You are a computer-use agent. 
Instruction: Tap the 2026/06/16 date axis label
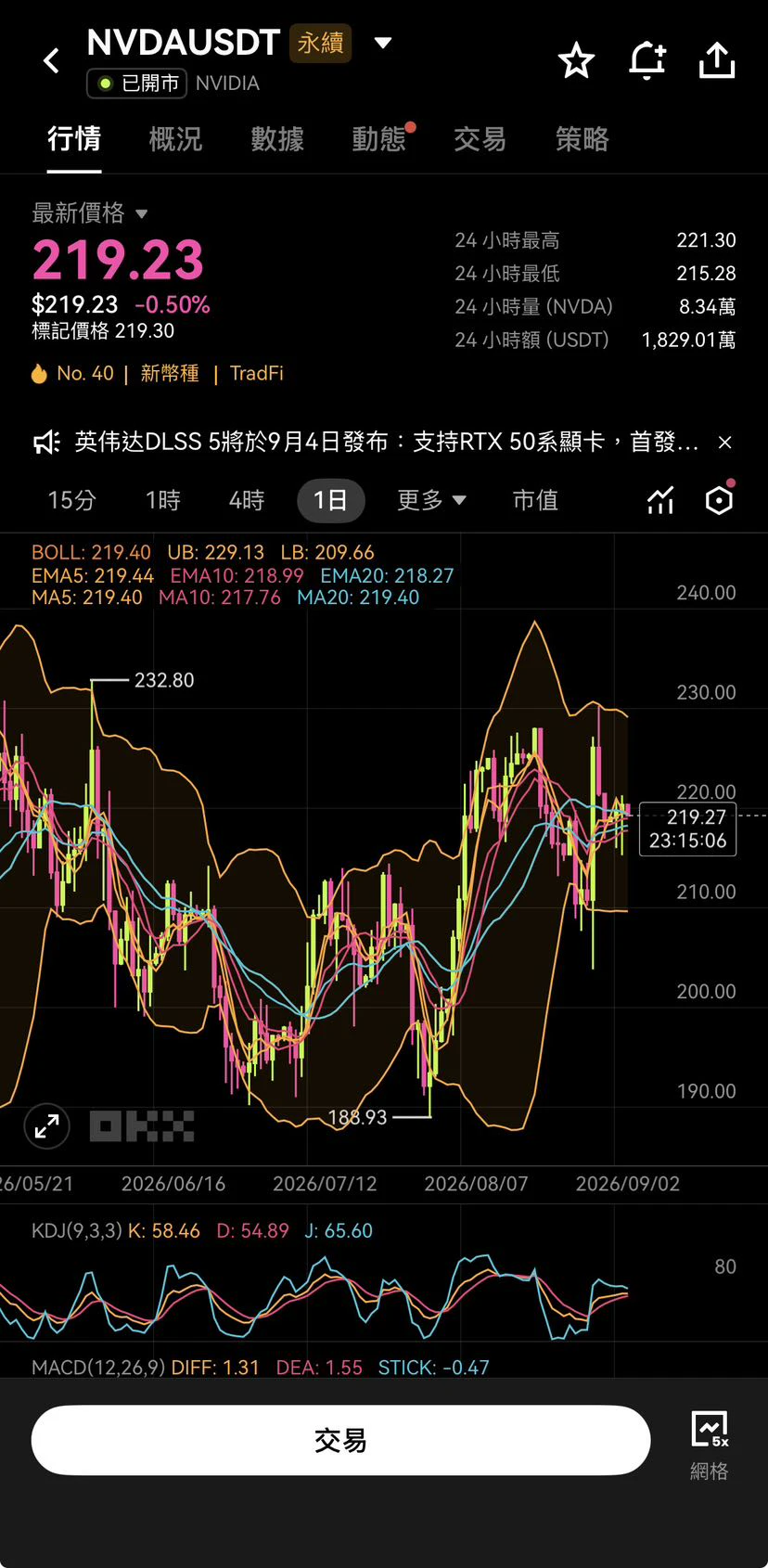[x=173, y=1184]
